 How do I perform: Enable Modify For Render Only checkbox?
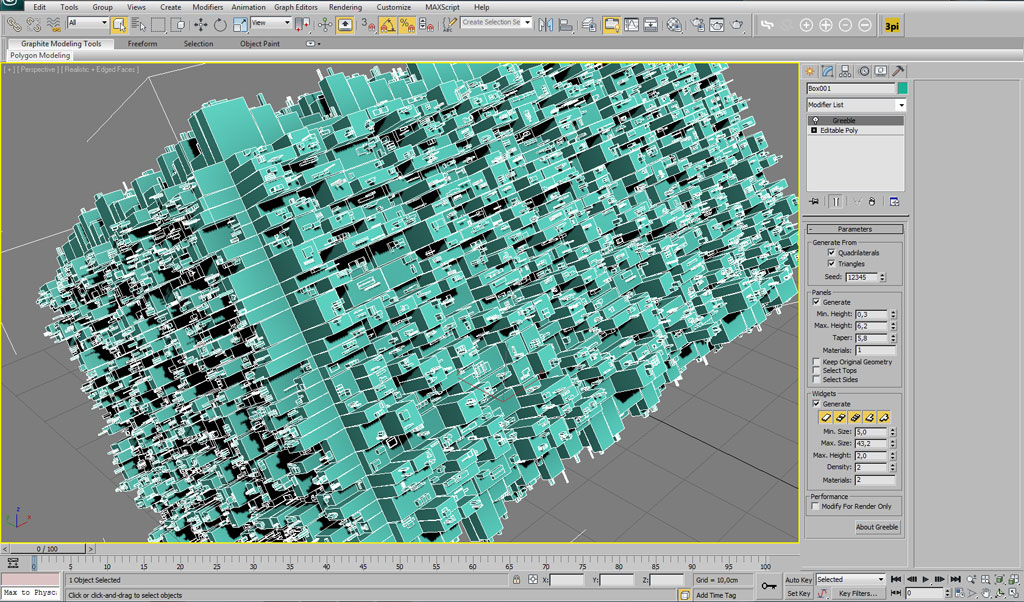tap(815, 506)
